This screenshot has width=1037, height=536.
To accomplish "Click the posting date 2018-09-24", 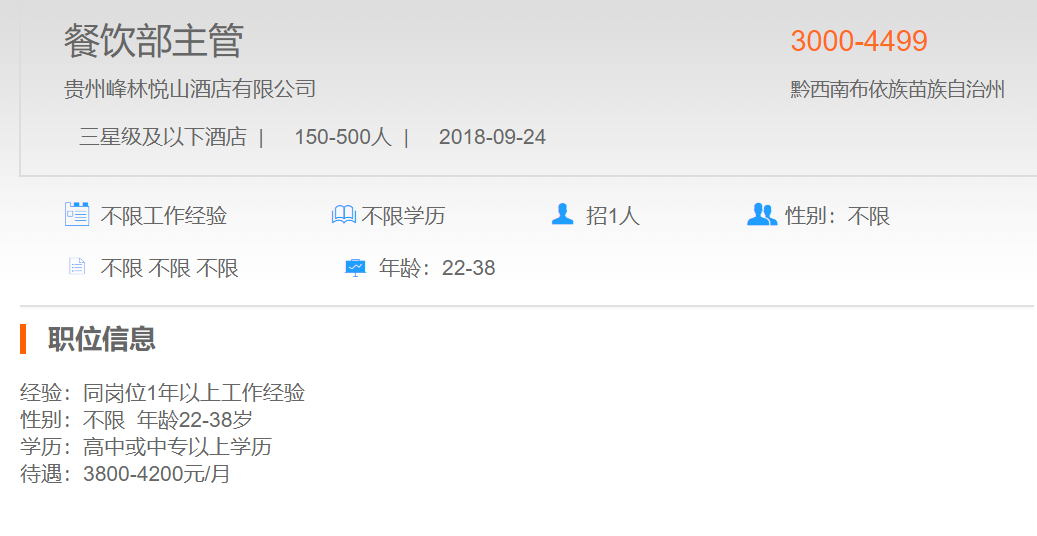I will [x=492, y=137].
